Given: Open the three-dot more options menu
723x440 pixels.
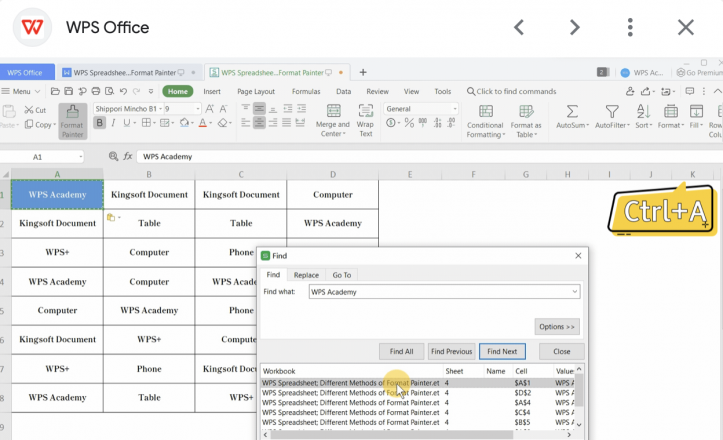Looking at the screenshot, I should 630,27.
